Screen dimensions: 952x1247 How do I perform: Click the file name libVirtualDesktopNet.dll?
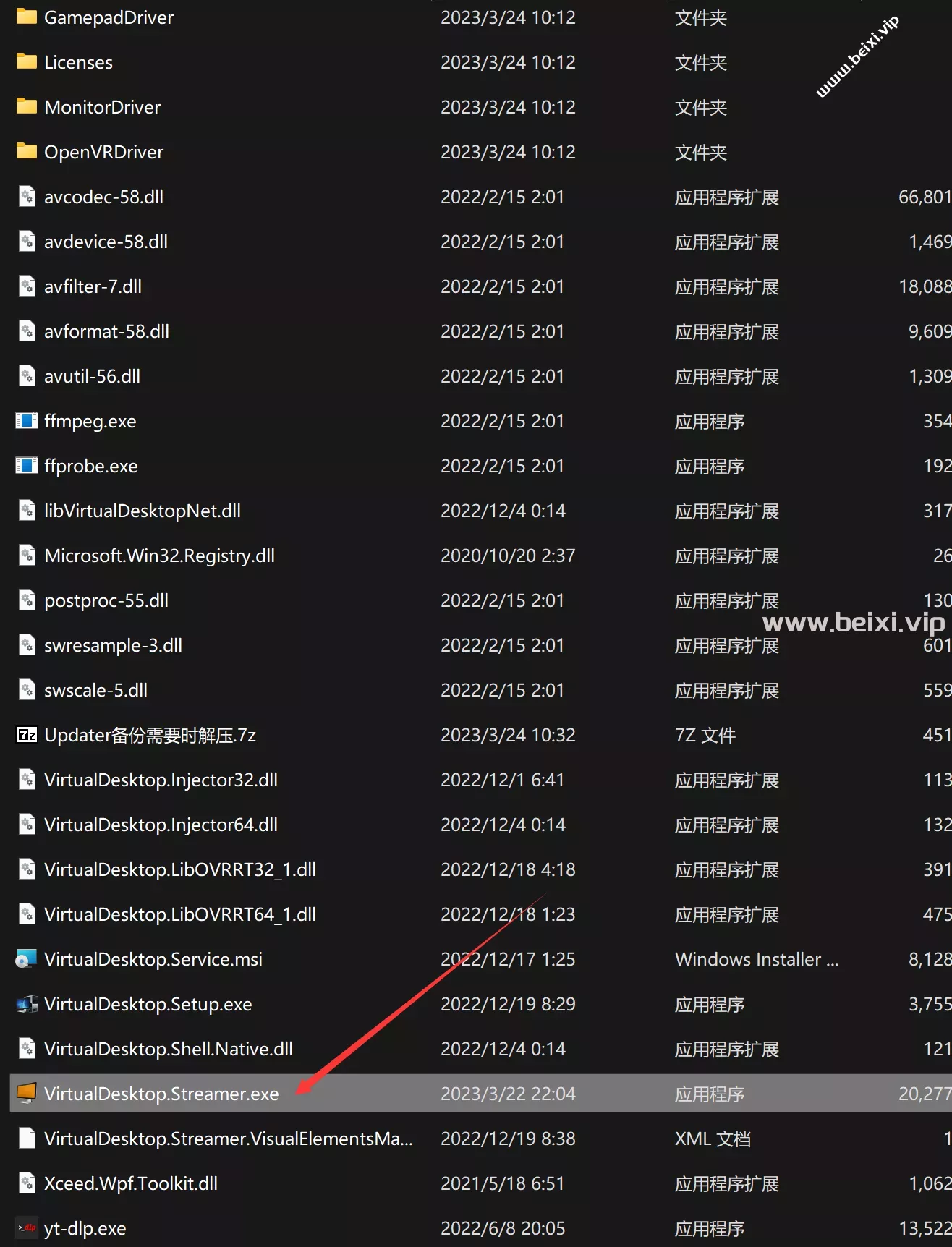point(143,511)
